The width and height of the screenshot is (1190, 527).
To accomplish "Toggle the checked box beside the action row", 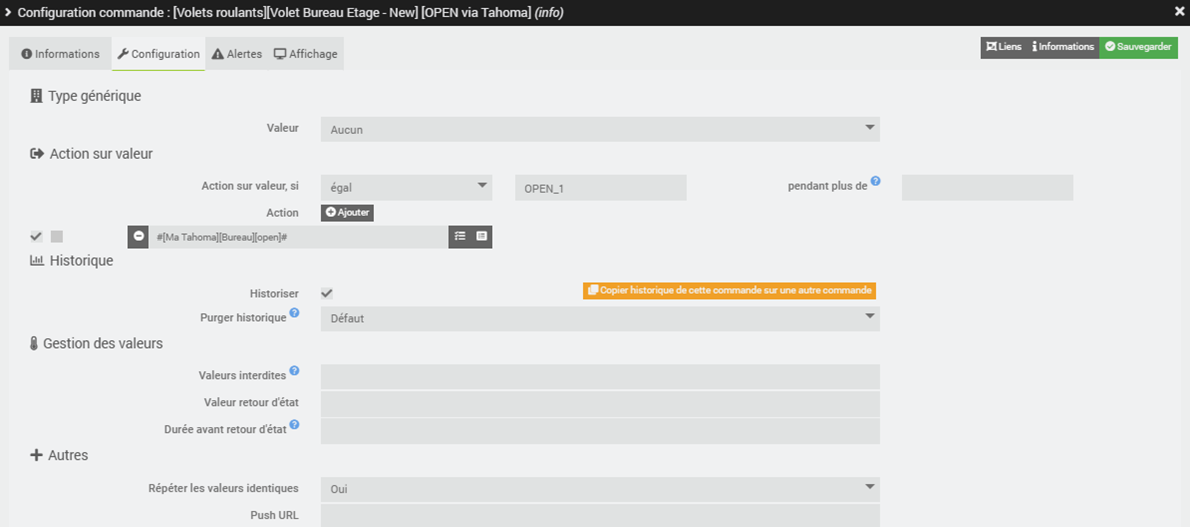I will 36,236.
